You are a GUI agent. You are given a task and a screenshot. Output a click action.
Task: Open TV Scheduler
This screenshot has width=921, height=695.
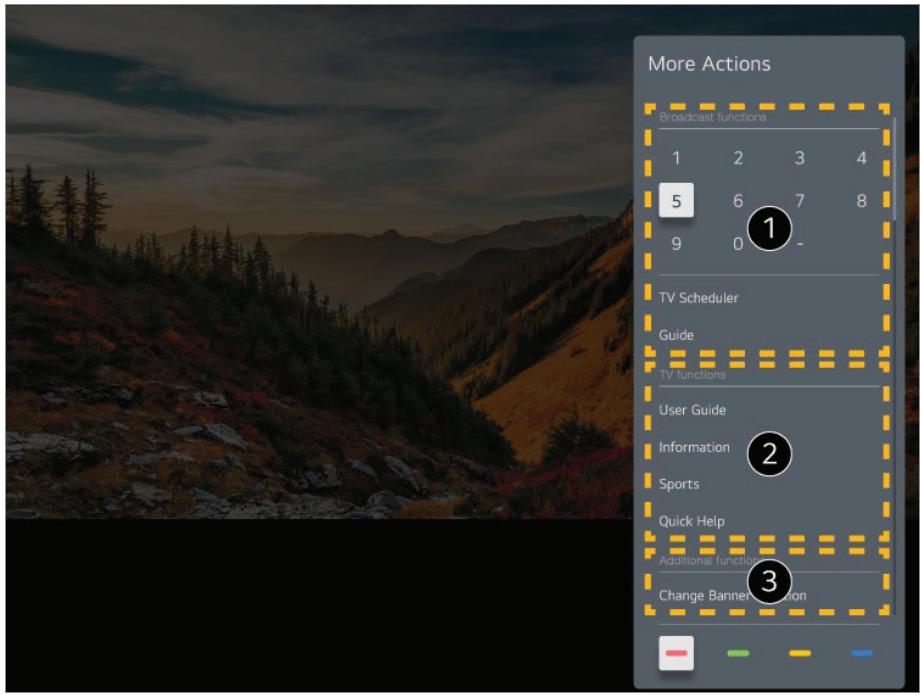click(698, 298)
